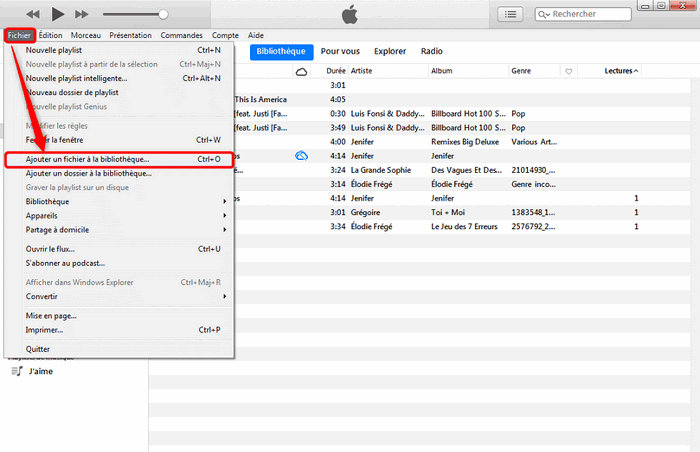Image resolution: width=700 pixels, height=452 pixels.
Task: Choose Nouvelle playlist menu entry
Action: [x=119, y=50]
